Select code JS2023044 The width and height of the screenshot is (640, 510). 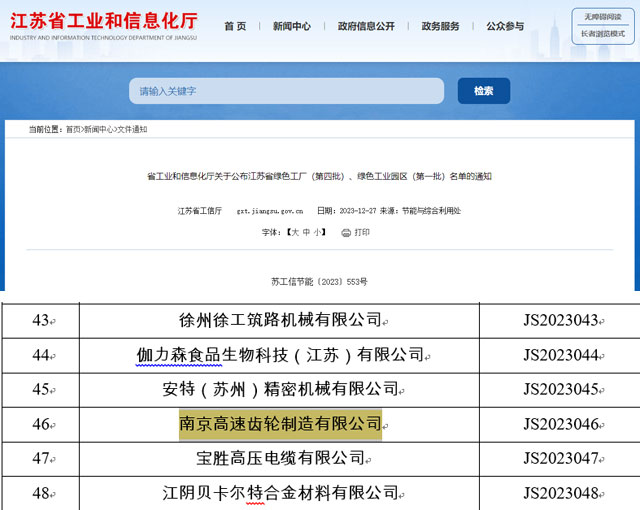tap(561, 355)
